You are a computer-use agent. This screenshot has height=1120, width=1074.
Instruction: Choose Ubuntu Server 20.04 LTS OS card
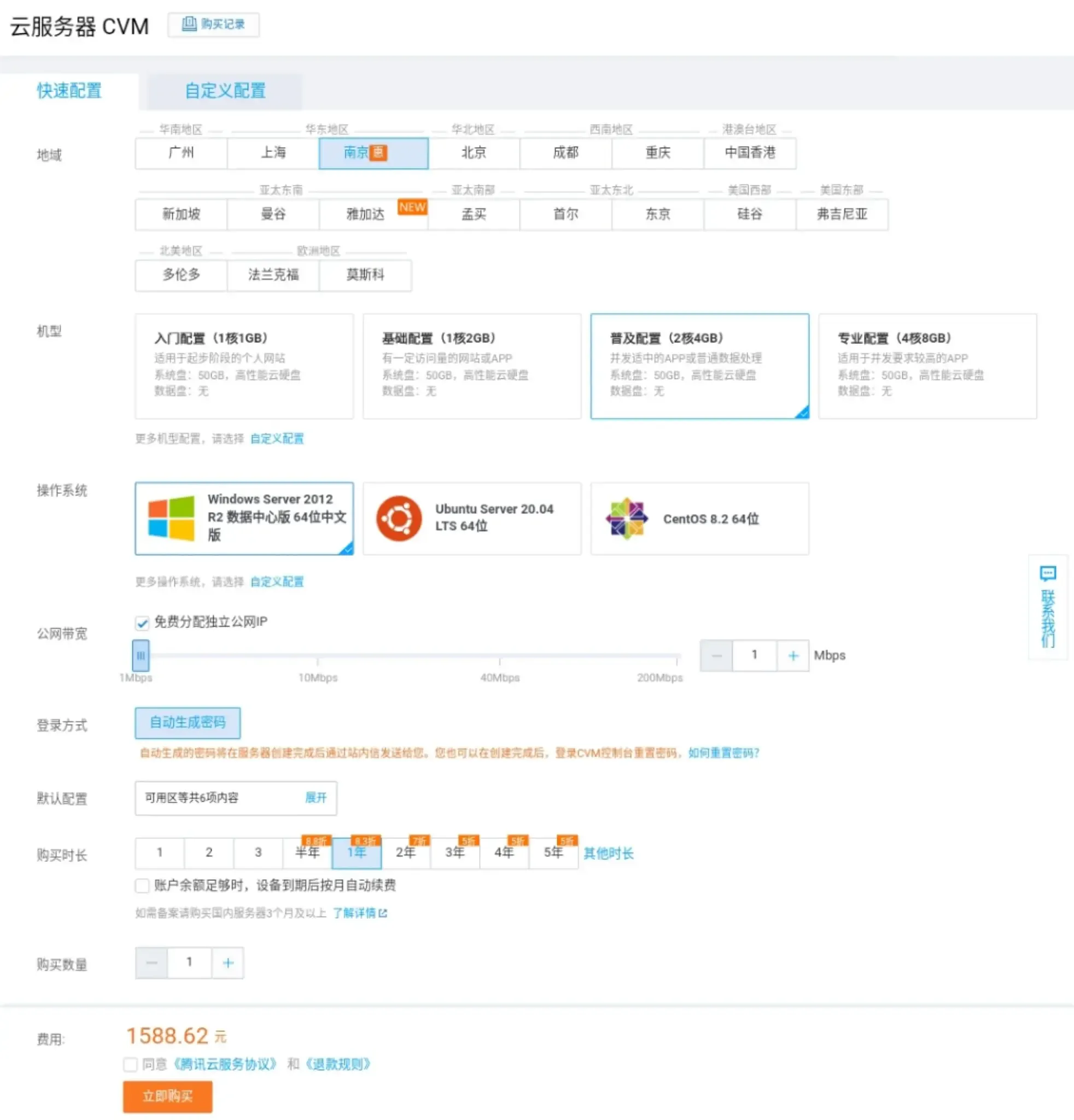point(472,518)
